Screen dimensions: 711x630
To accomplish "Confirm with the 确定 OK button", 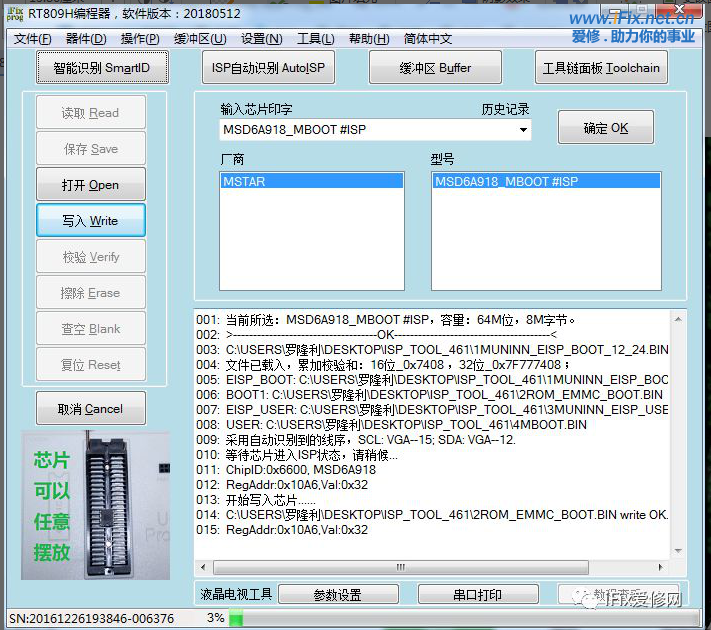I will [606, 128].
